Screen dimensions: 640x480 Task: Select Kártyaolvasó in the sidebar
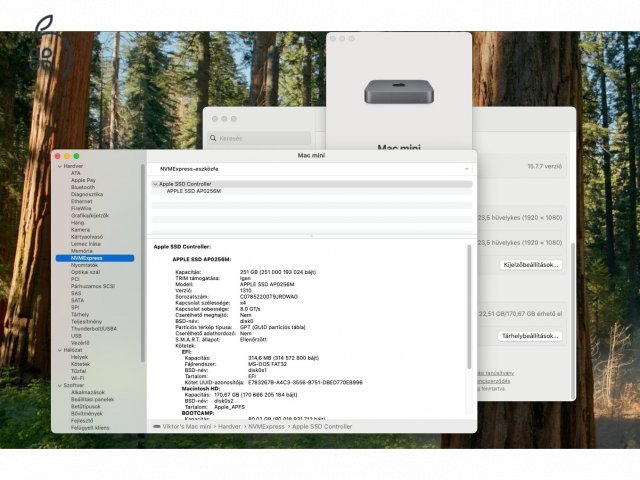click(87, 237)
